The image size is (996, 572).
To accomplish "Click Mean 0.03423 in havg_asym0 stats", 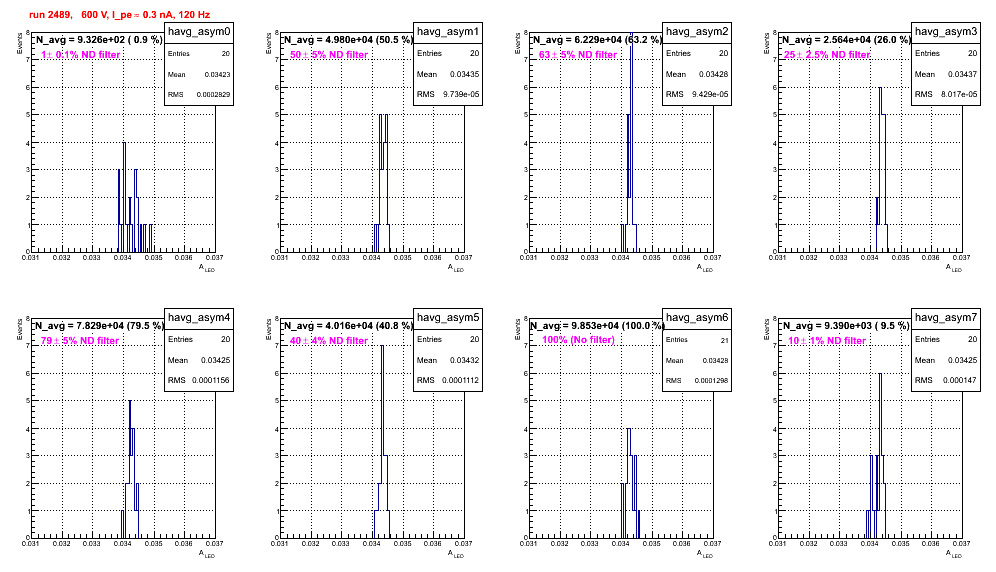I will click(199, 74).
